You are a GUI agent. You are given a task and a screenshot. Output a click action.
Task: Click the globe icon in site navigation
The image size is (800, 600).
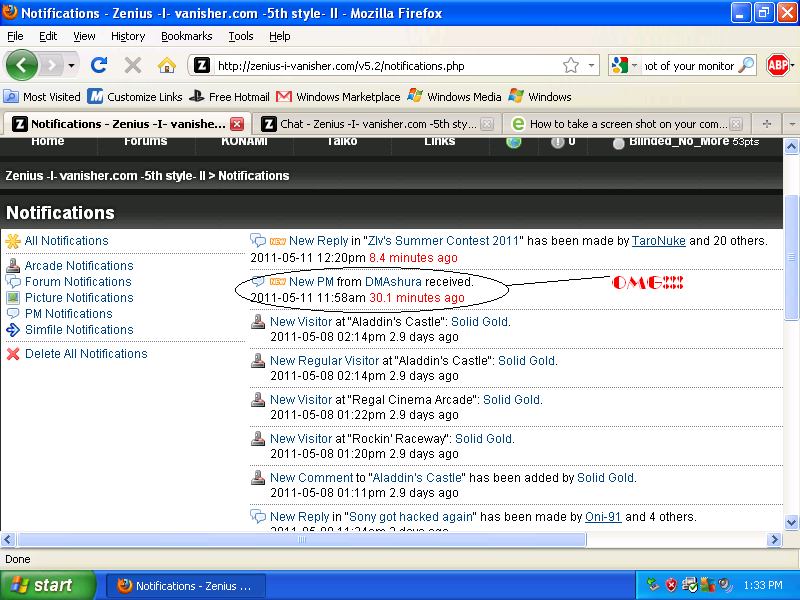tap(514, 142)
